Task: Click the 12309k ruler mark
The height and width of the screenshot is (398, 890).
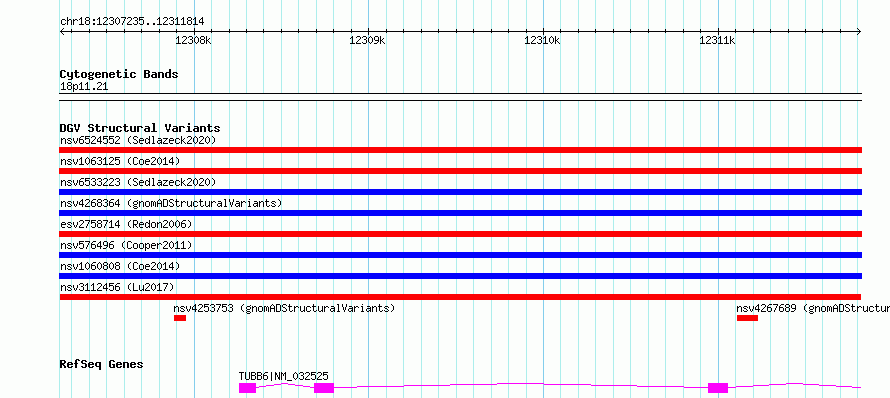Action: tap(368, 40)
